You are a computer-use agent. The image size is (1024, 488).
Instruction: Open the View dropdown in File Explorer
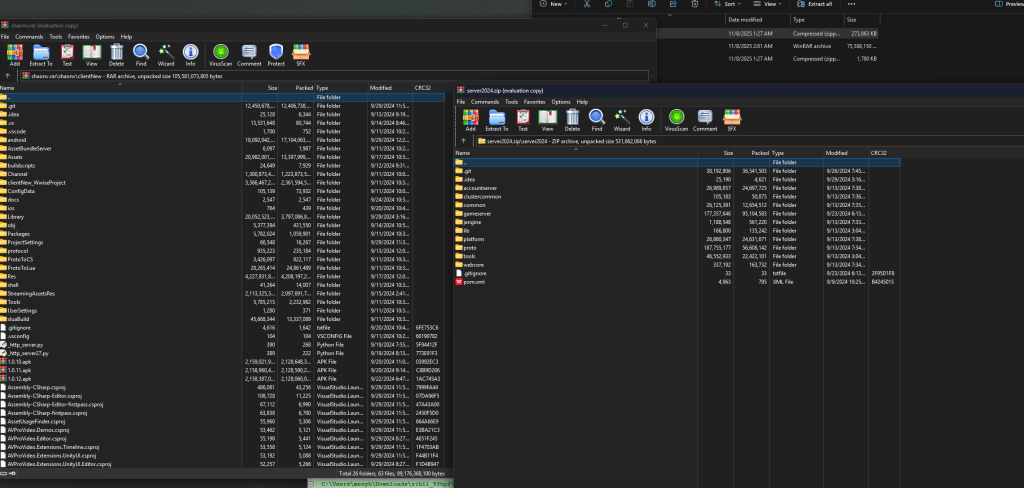pos(771,5)
